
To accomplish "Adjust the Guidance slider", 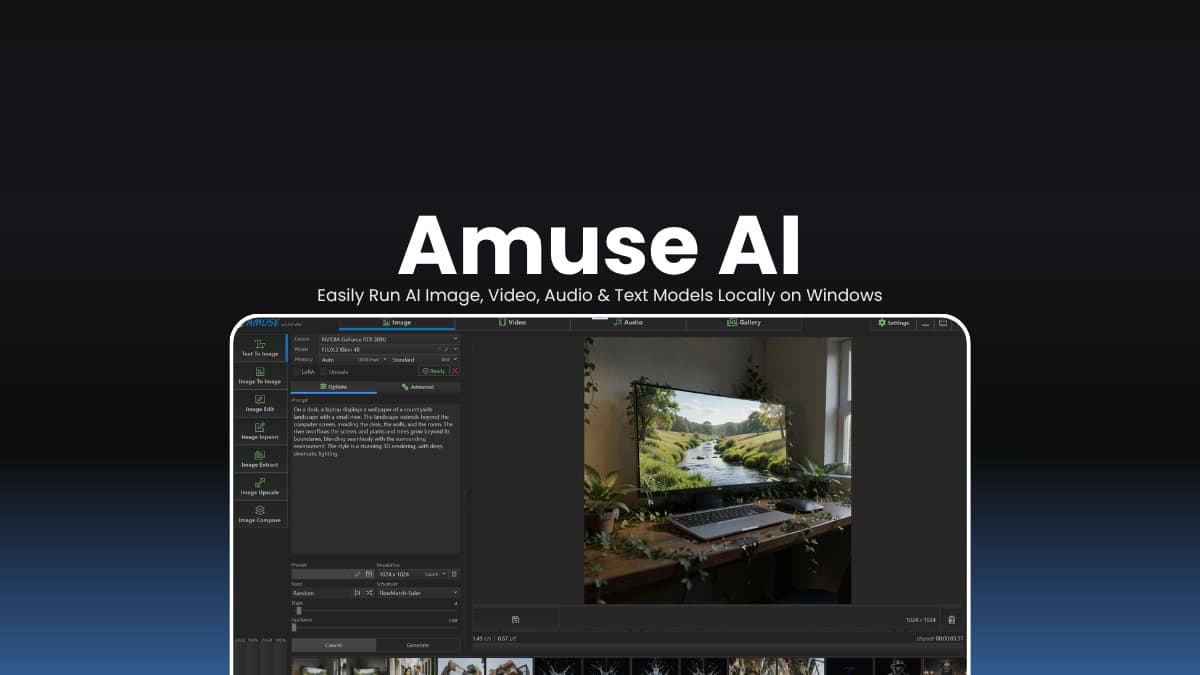I will [375, 627].
